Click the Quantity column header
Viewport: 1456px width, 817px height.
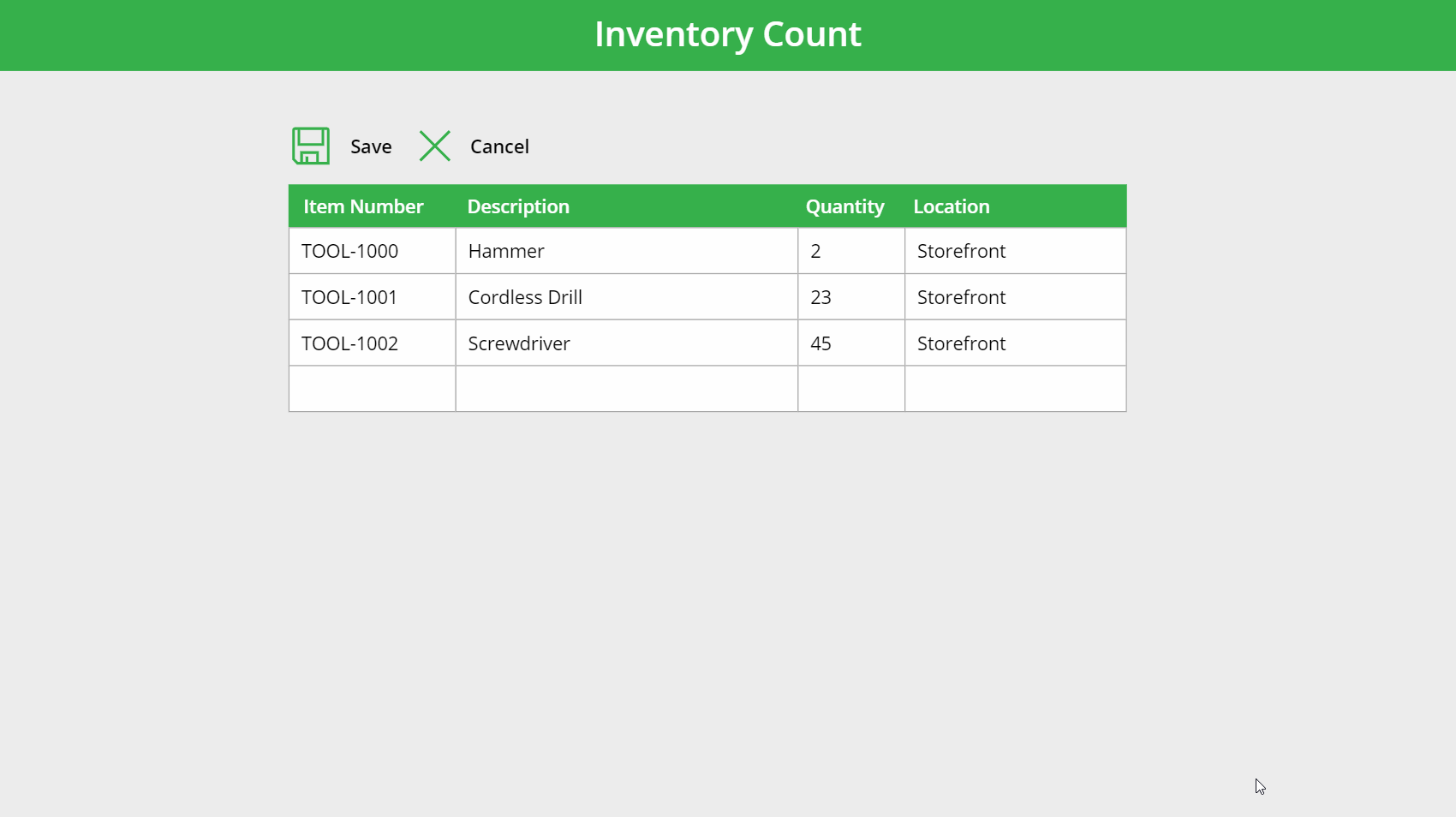point(844,206)
